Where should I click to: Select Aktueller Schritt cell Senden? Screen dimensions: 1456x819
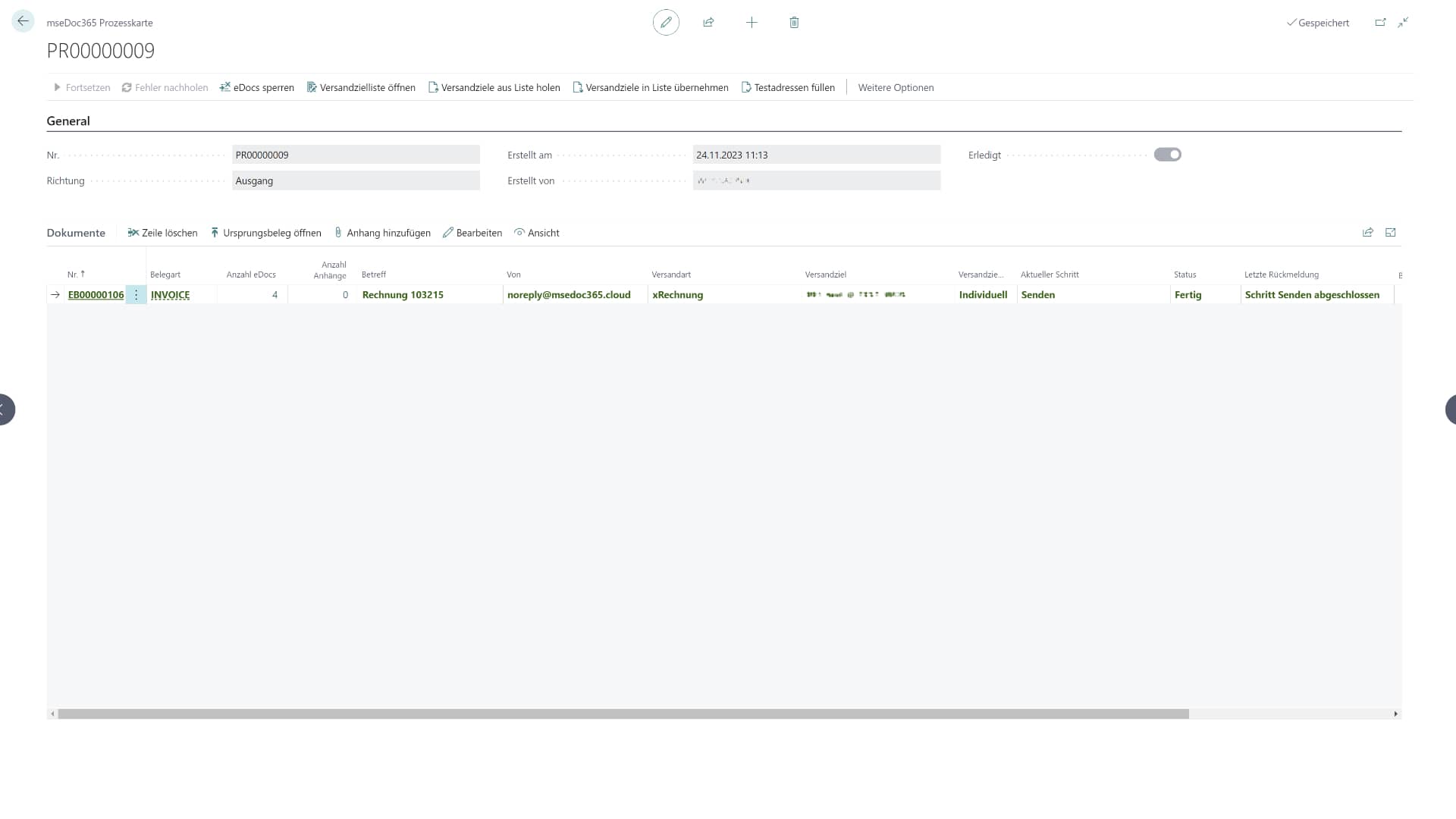click(1094, 295)
